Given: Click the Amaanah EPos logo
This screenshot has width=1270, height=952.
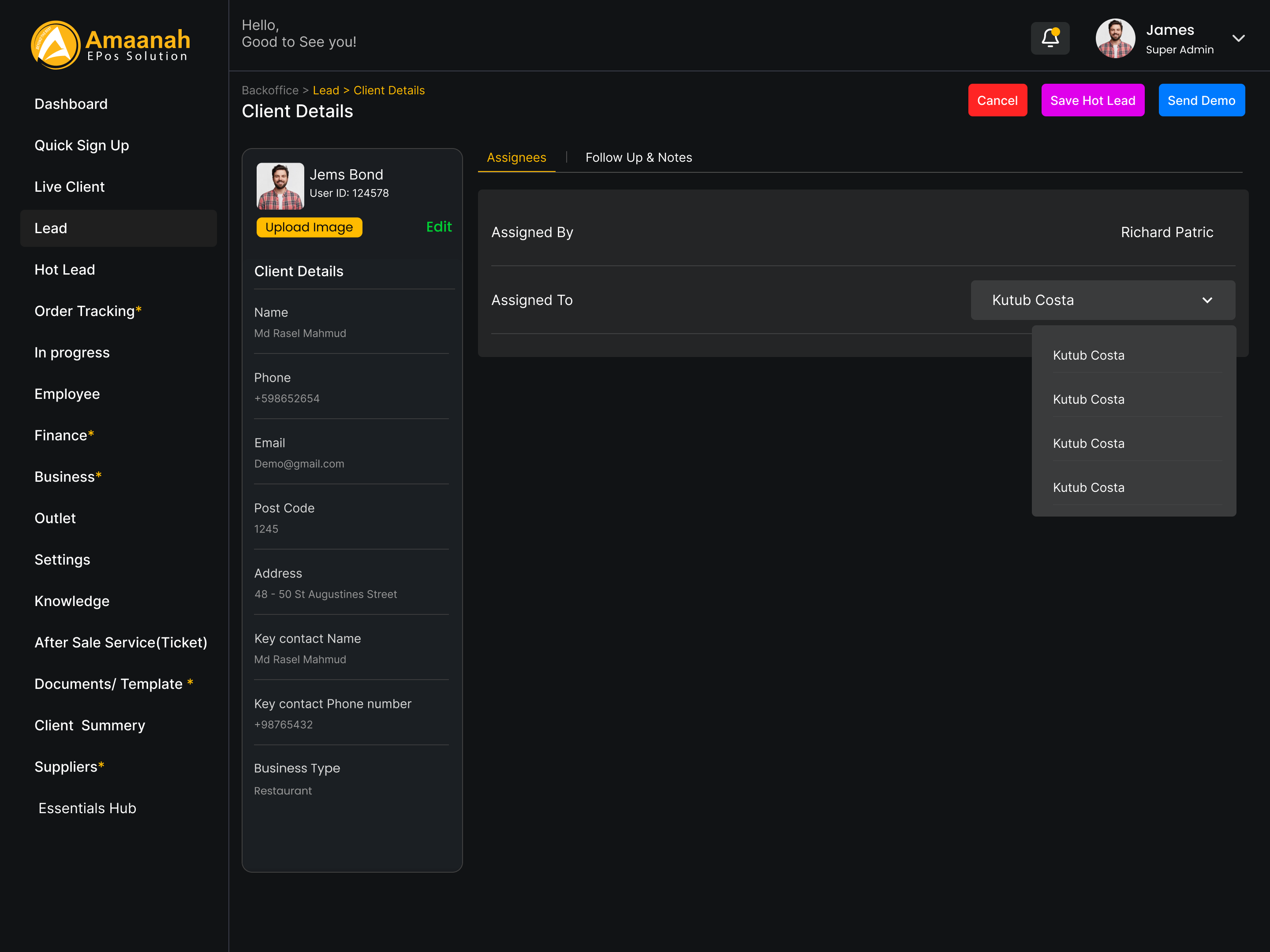Looking at the screenshot, I should [x=110, y=45].
